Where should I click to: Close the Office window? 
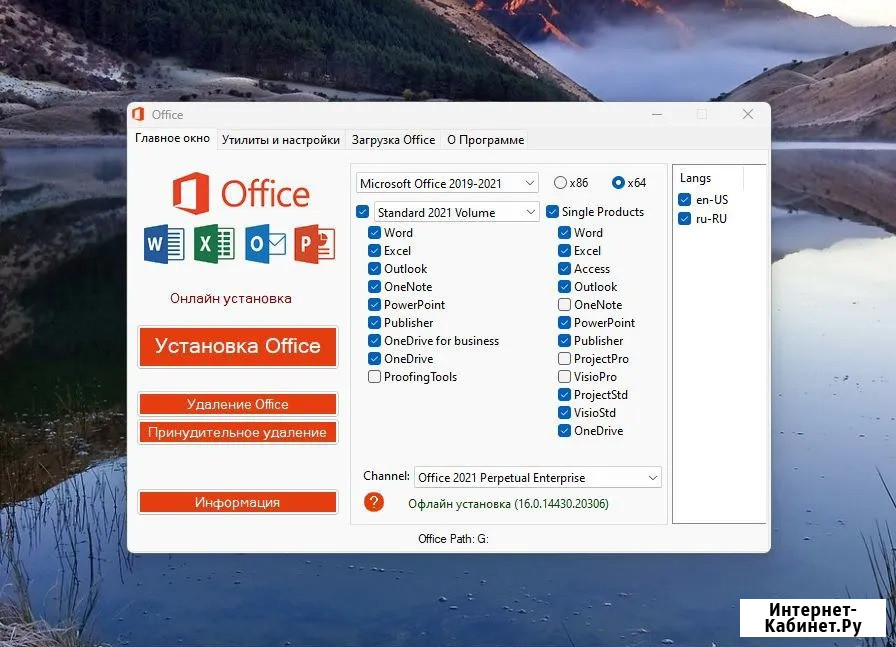[747, 114]
